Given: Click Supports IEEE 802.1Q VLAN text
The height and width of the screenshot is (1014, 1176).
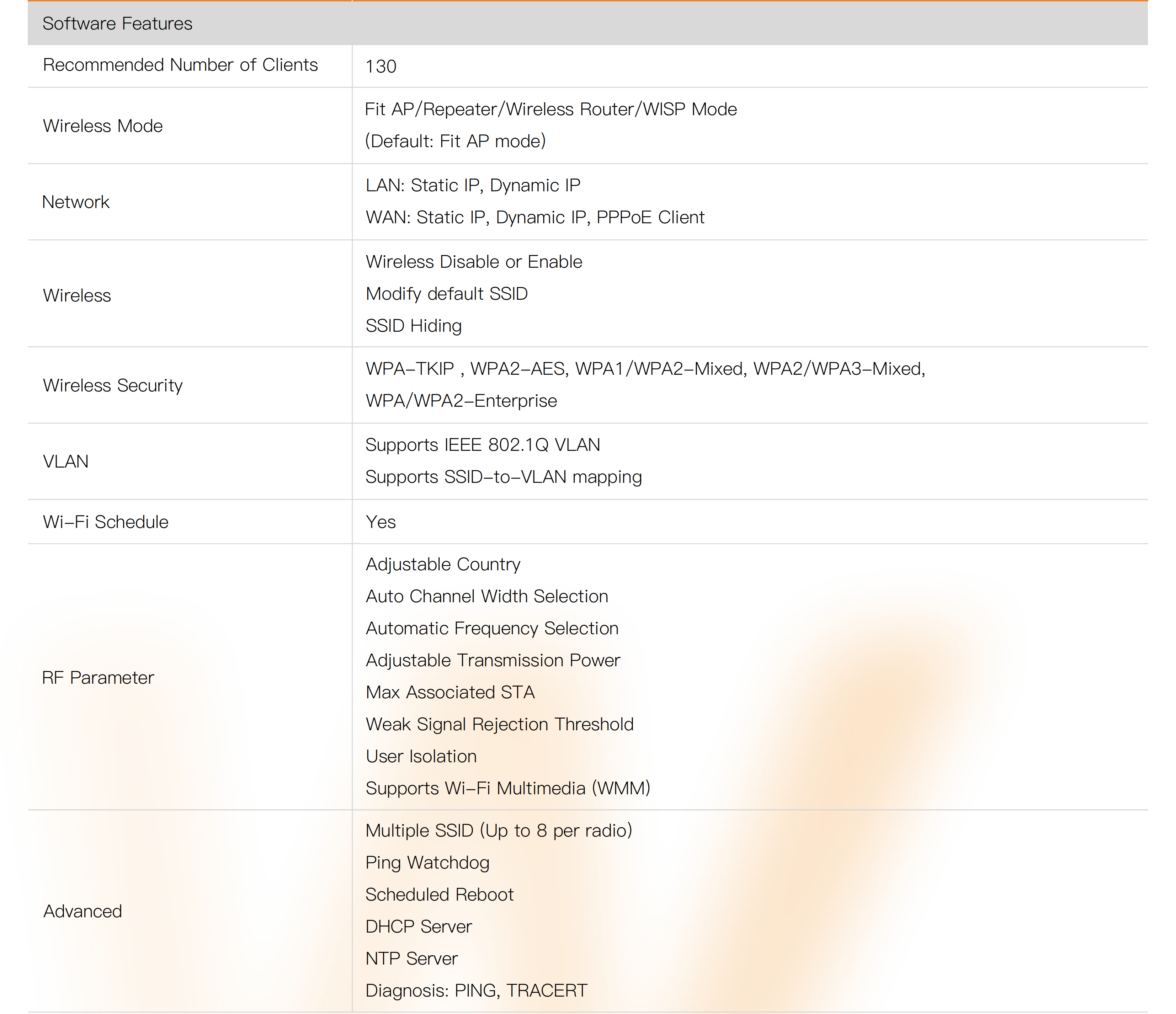Looking at the screenshot, I should click(x=483, y=445).
